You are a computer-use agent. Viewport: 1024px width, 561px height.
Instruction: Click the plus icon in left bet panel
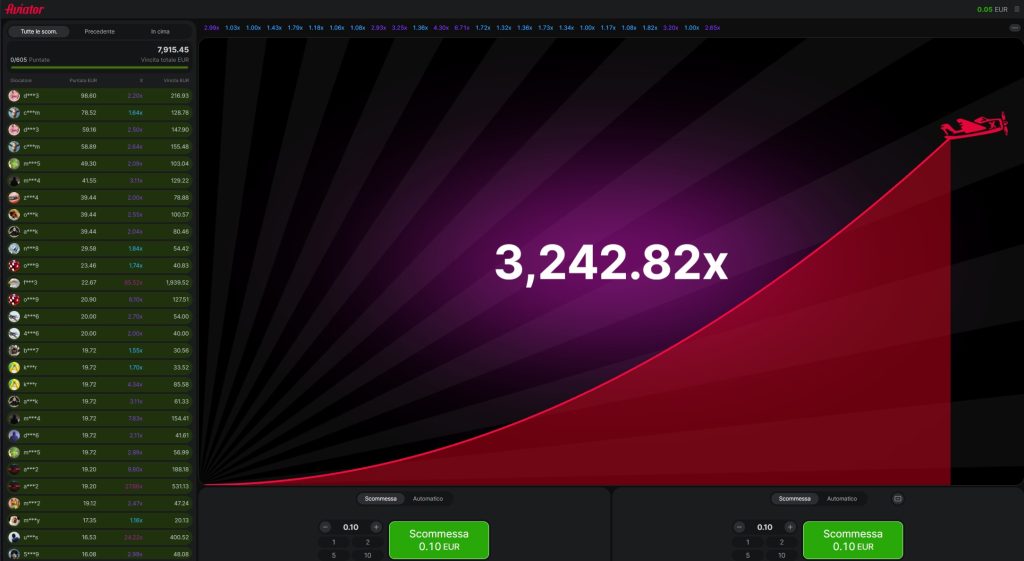pos(376,527)
